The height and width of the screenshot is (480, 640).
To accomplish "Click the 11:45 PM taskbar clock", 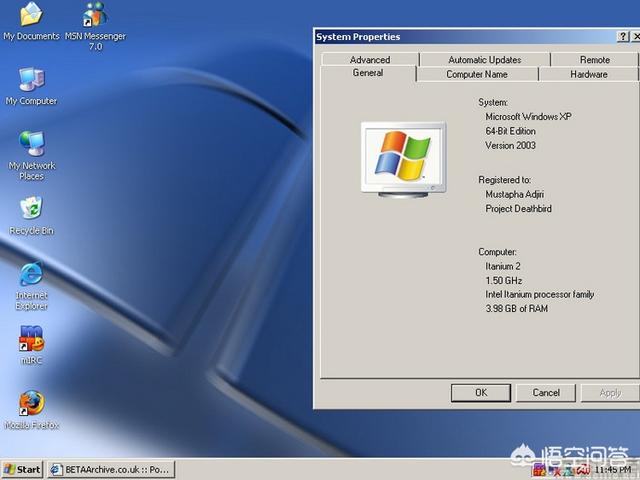I will (613, 470).
